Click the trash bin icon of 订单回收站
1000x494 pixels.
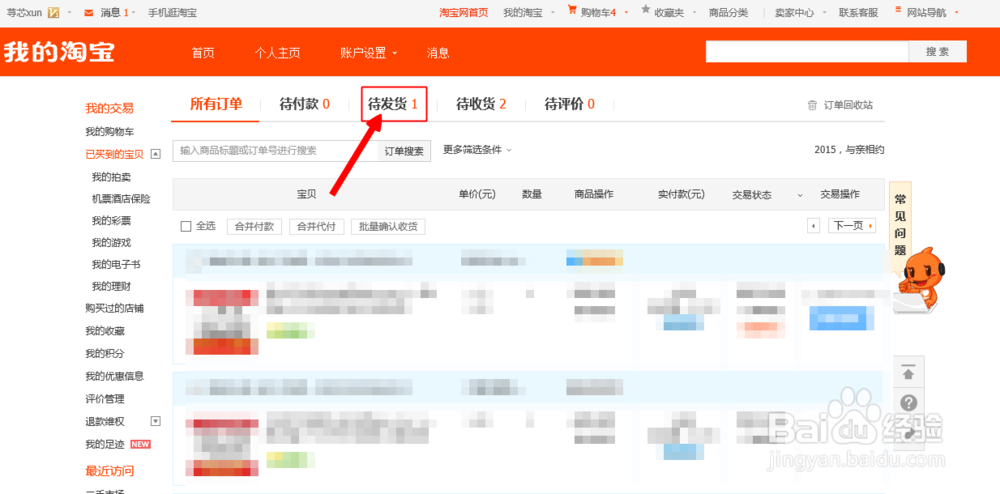pos(812,105)
